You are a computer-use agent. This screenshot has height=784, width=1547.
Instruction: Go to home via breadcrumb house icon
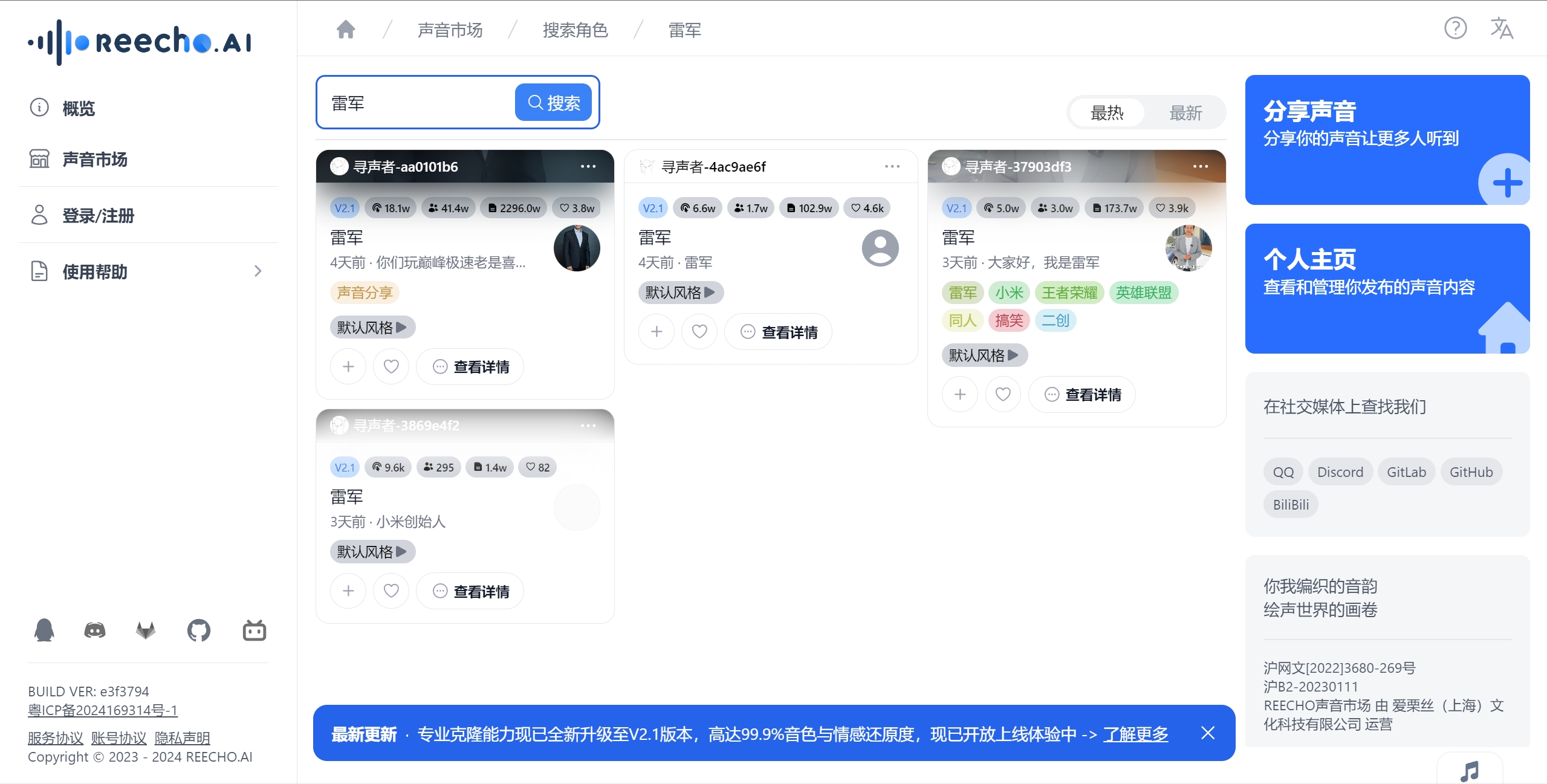pyautogui.click(x=346, y=29)
